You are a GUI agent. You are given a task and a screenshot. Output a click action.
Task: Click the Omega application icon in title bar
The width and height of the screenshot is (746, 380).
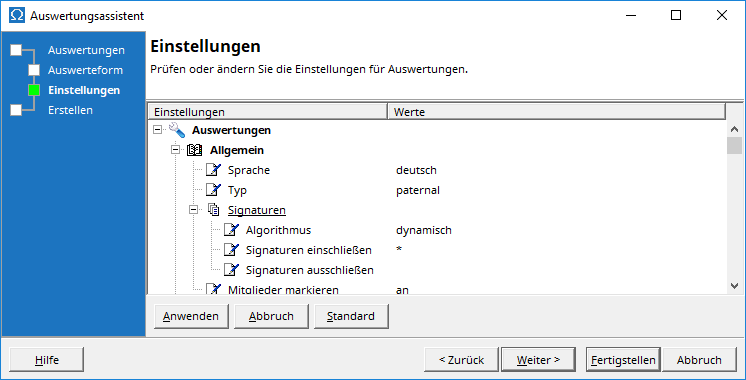(17, 15)
